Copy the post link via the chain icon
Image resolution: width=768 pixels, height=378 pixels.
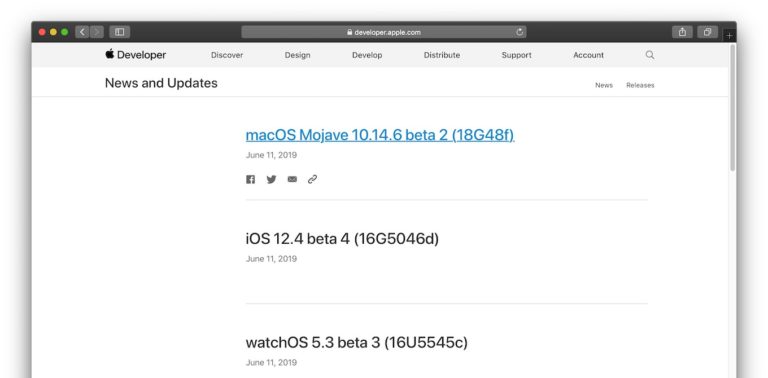tap(312, 179)
